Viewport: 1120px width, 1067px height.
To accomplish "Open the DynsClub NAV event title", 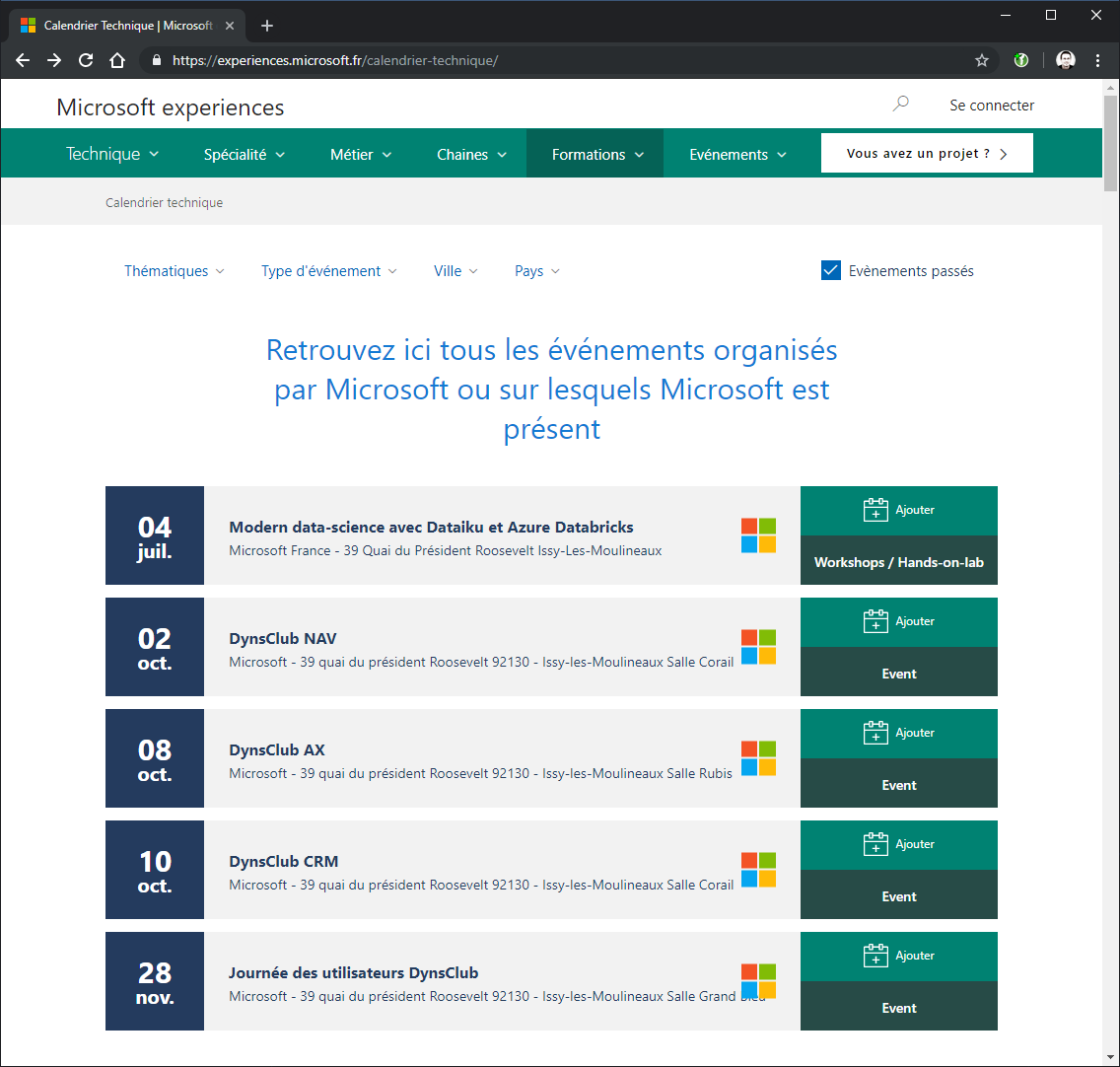I will click(x=282, y=639).
